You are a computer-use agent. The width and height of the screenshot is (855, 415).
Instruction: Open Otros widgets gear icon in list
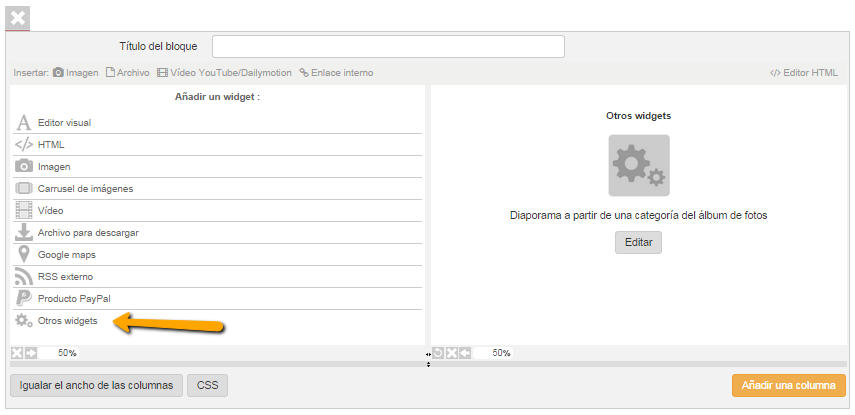pos(23,321)
